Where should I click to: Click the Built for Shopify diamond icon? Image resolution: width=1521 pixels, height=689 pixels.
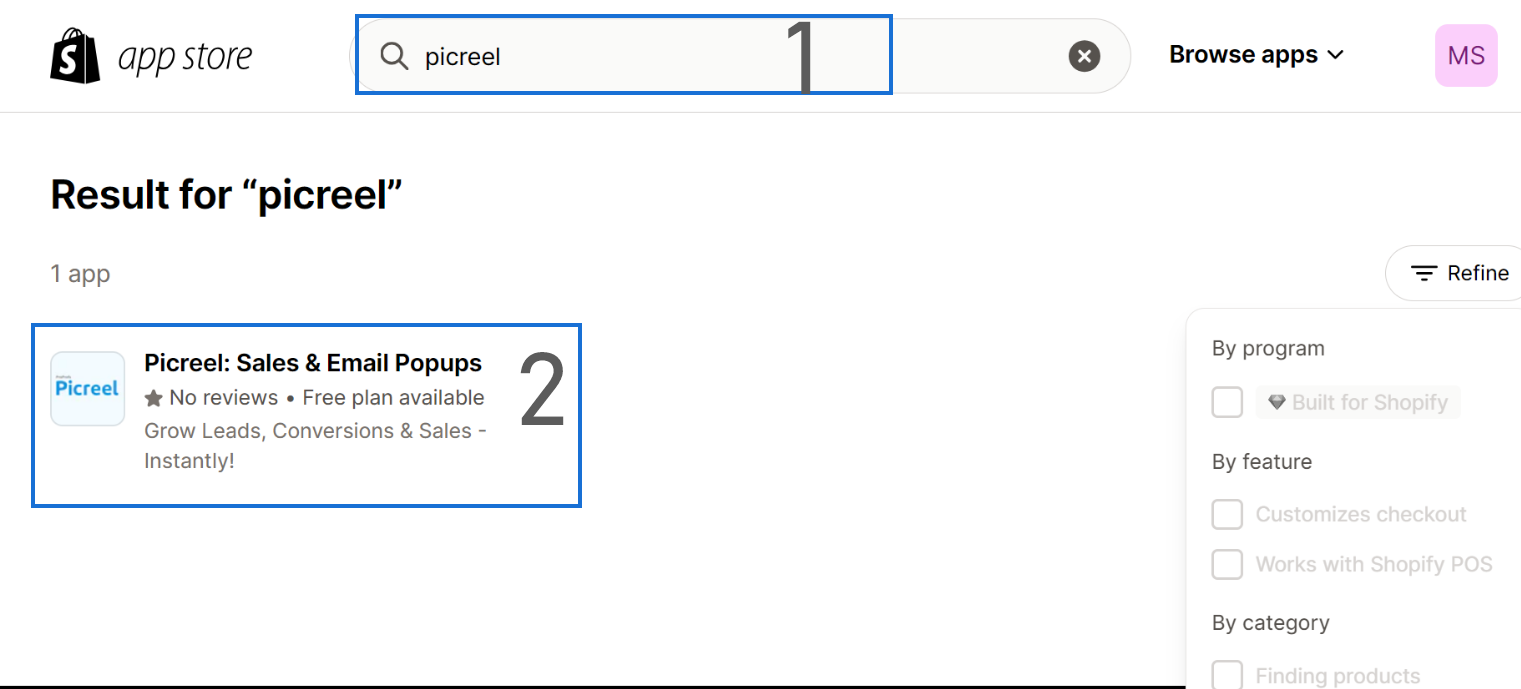point(1276,402)
